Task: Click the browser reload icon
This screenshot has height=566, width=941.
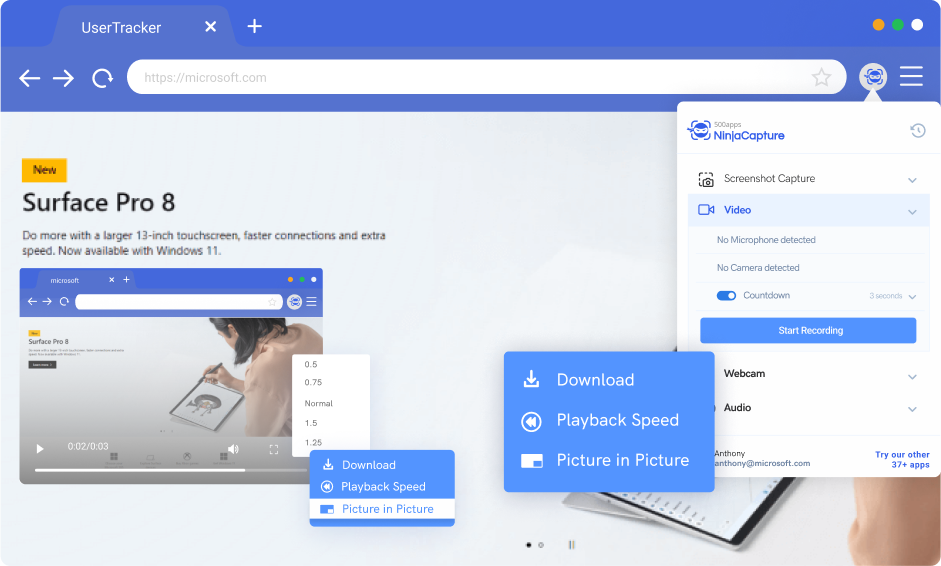Action: [x=102, y=78]
